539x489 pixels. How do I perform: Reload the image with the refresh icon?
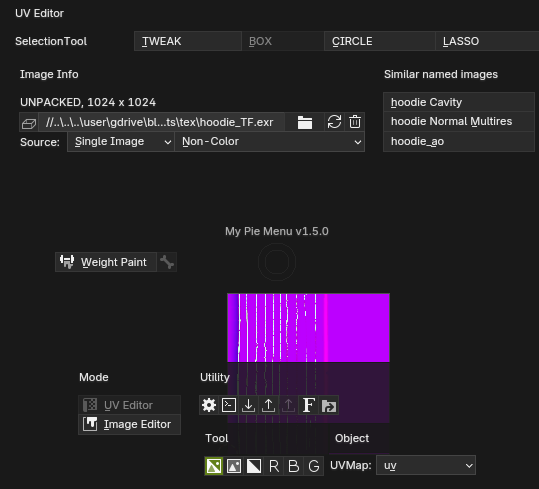coord(334,122)
